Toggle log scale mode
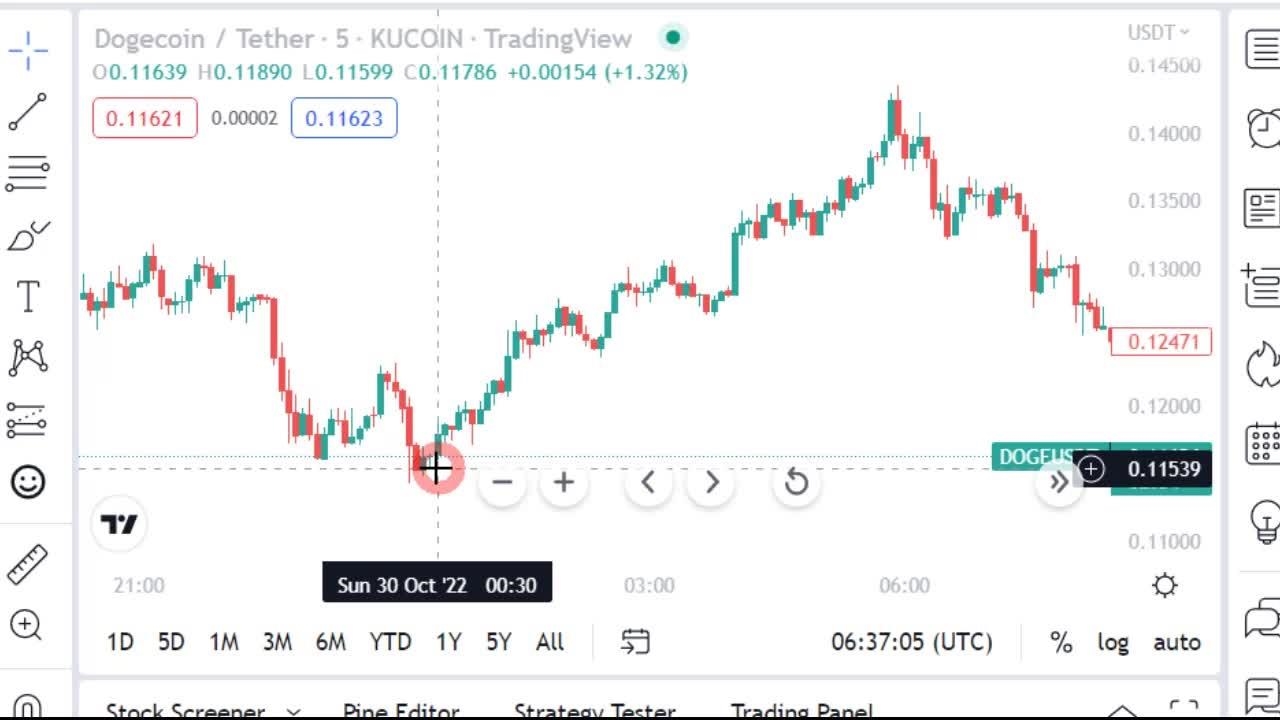The width and height of the screenshot is (1280, 720). 1113,642
